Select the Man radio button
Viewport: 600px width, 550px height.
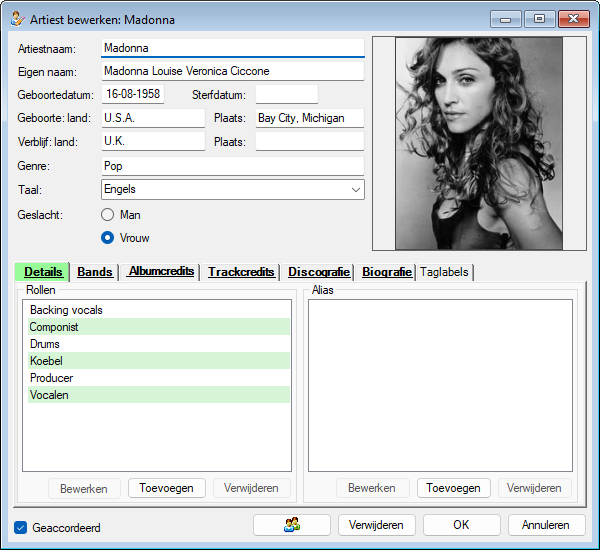click(108, 215)
